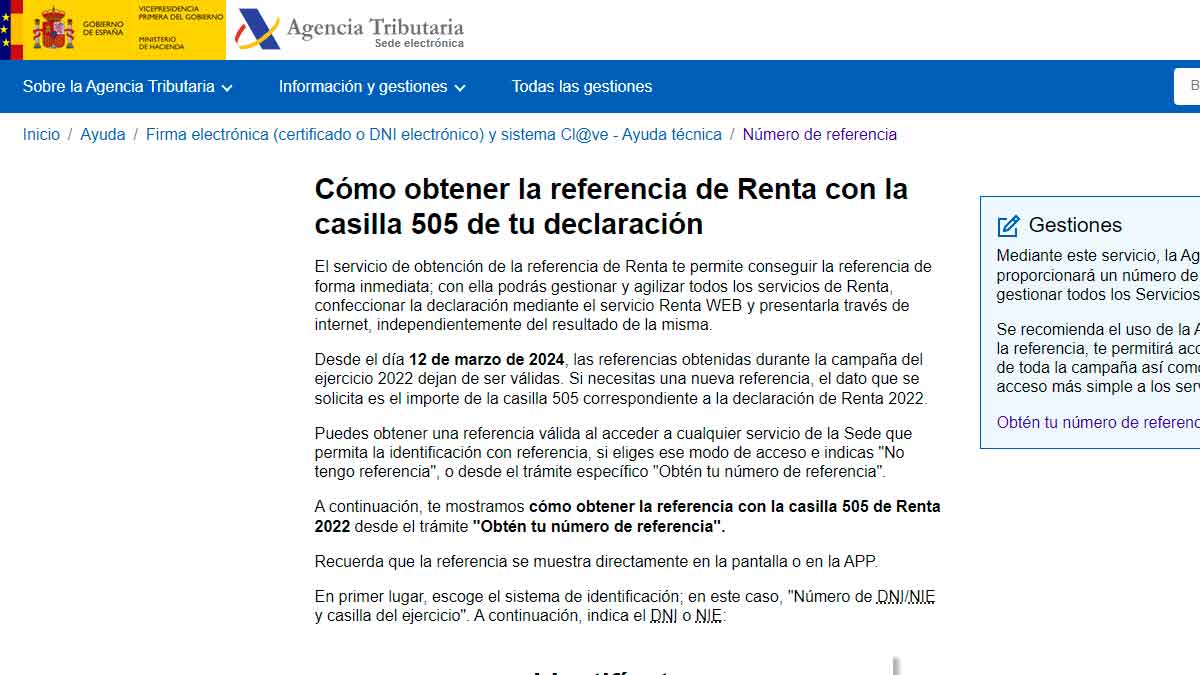Open the Buscar search box top right
This screenshot has width=1200, height=675.
pos(1190,86)
